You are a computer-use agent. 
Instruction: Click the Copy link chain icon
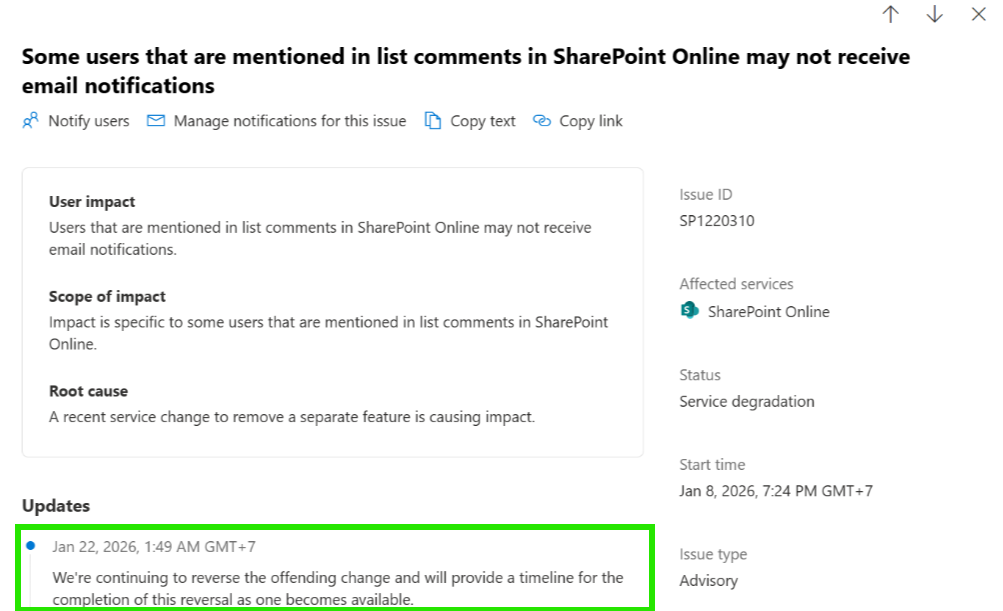click(x=542, y=120)
